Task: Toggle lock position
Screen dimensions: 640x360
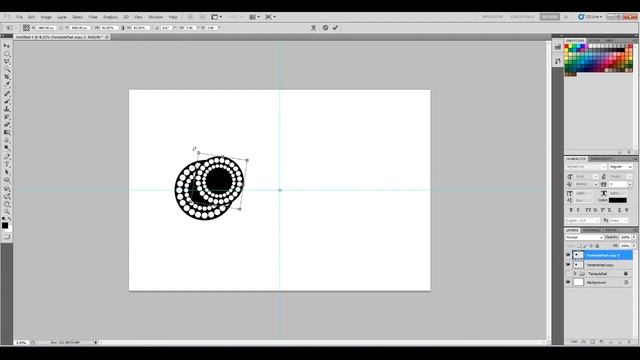Action: pos(591,246)
